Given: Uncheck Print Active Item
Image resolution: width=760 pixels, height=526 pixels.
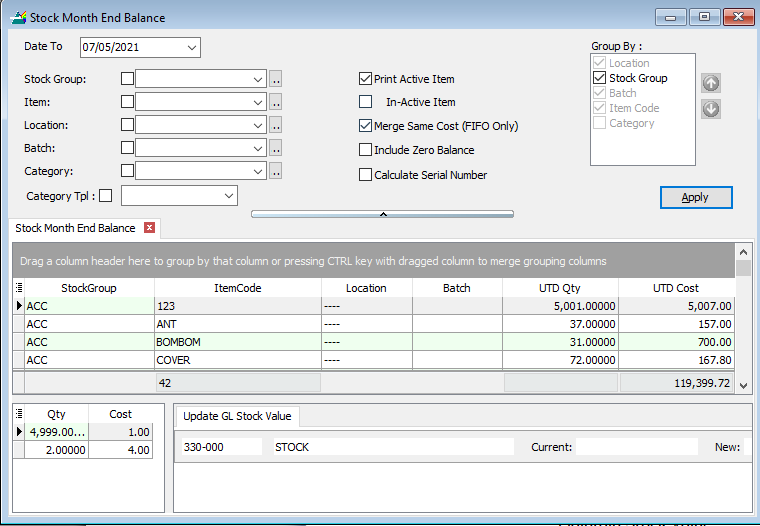Looking at the screenshot, I should coord(366,79).
